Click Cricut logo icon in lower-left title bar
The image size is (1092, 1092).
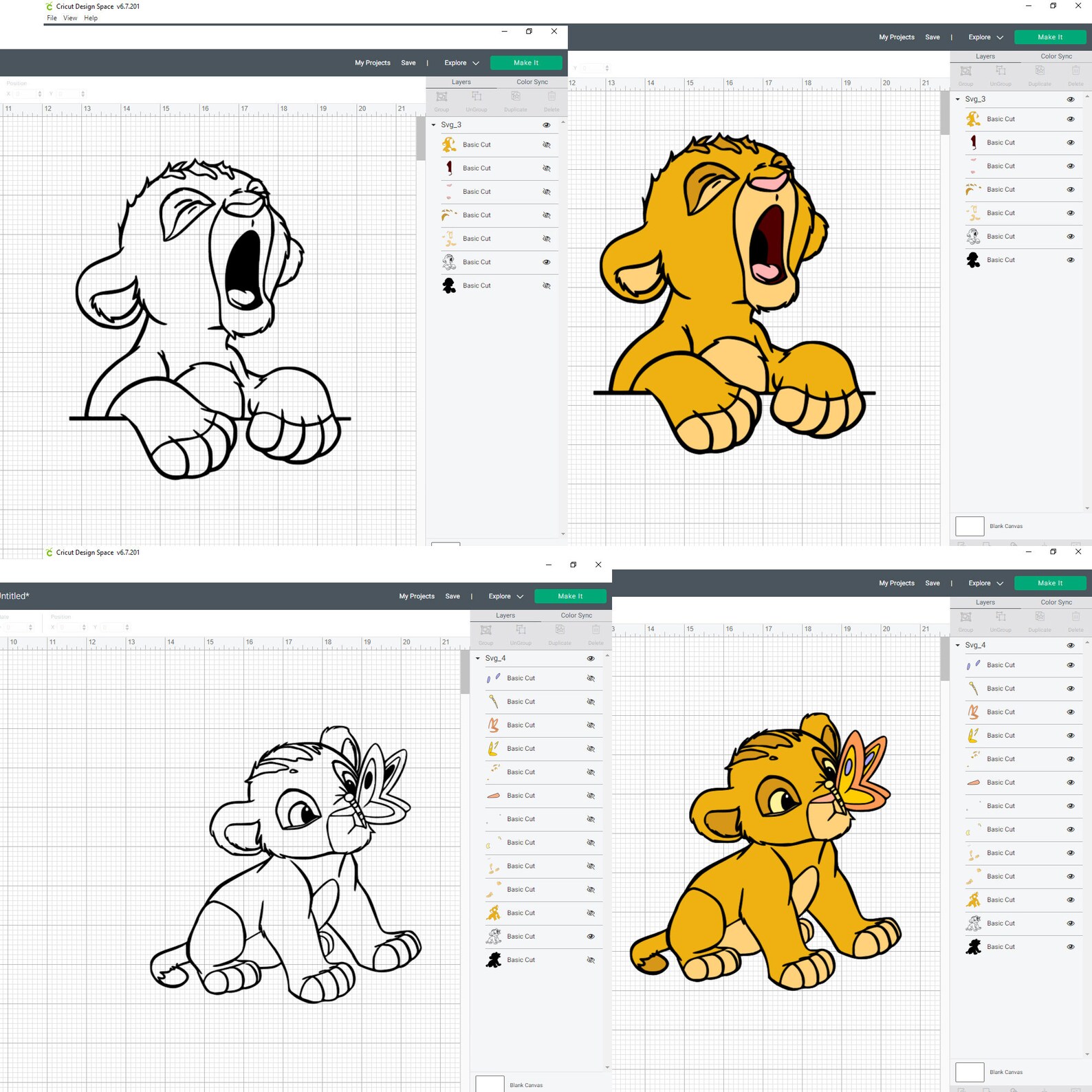coord(49,552)
